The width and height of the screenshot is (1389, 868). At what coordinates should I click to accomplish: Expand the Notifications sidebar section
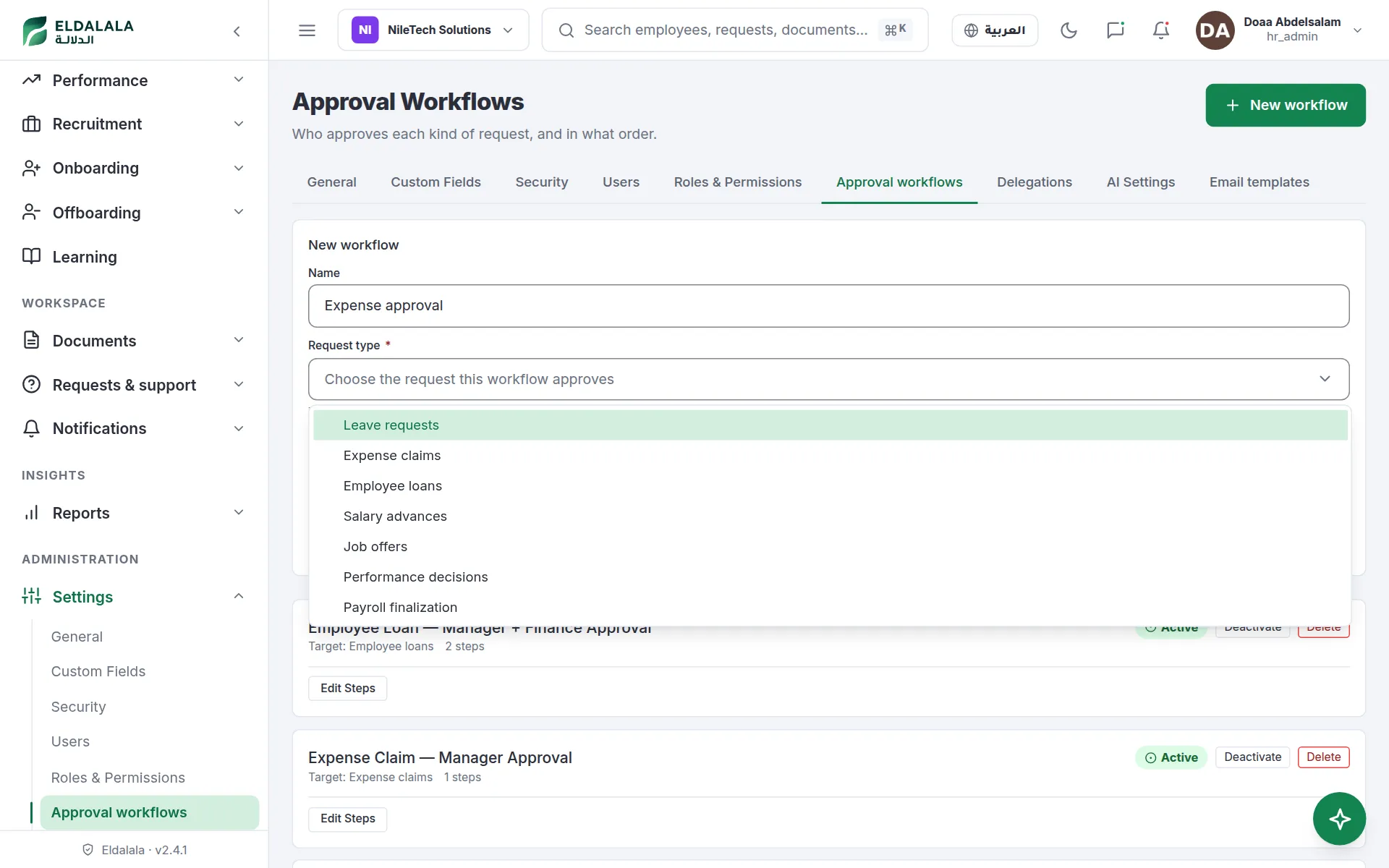pyautogui.click(x=134, y=428)
